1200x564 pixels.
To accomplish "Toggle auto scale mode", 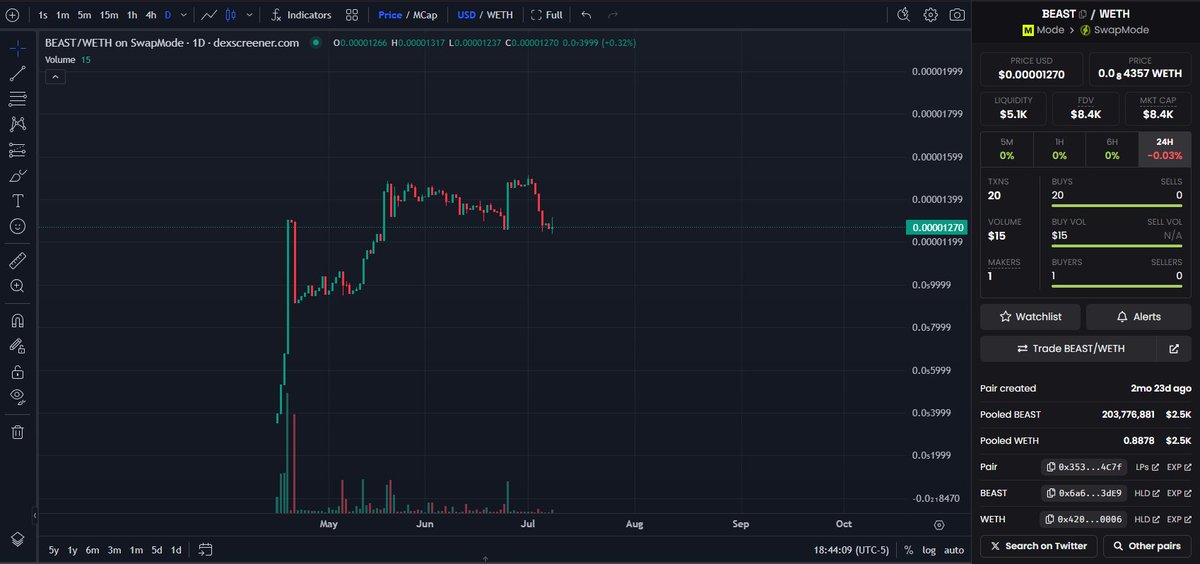I will (954, 550).
